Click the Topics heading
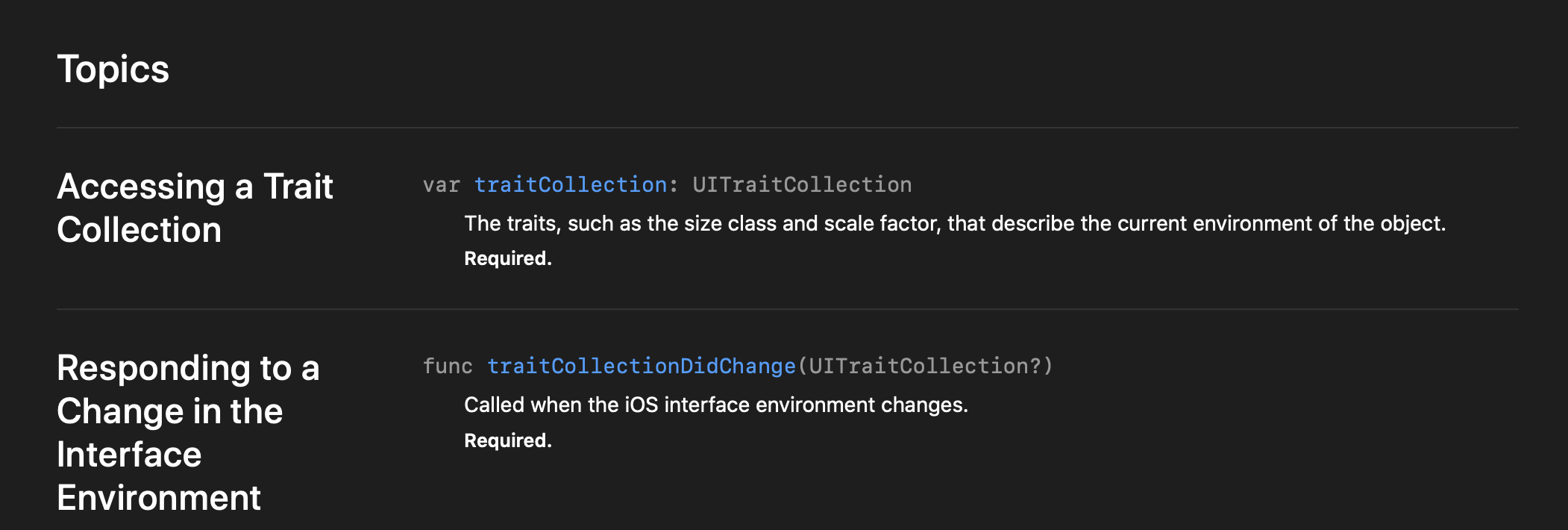The image size is (1568, 530). (x=113, y=69)
